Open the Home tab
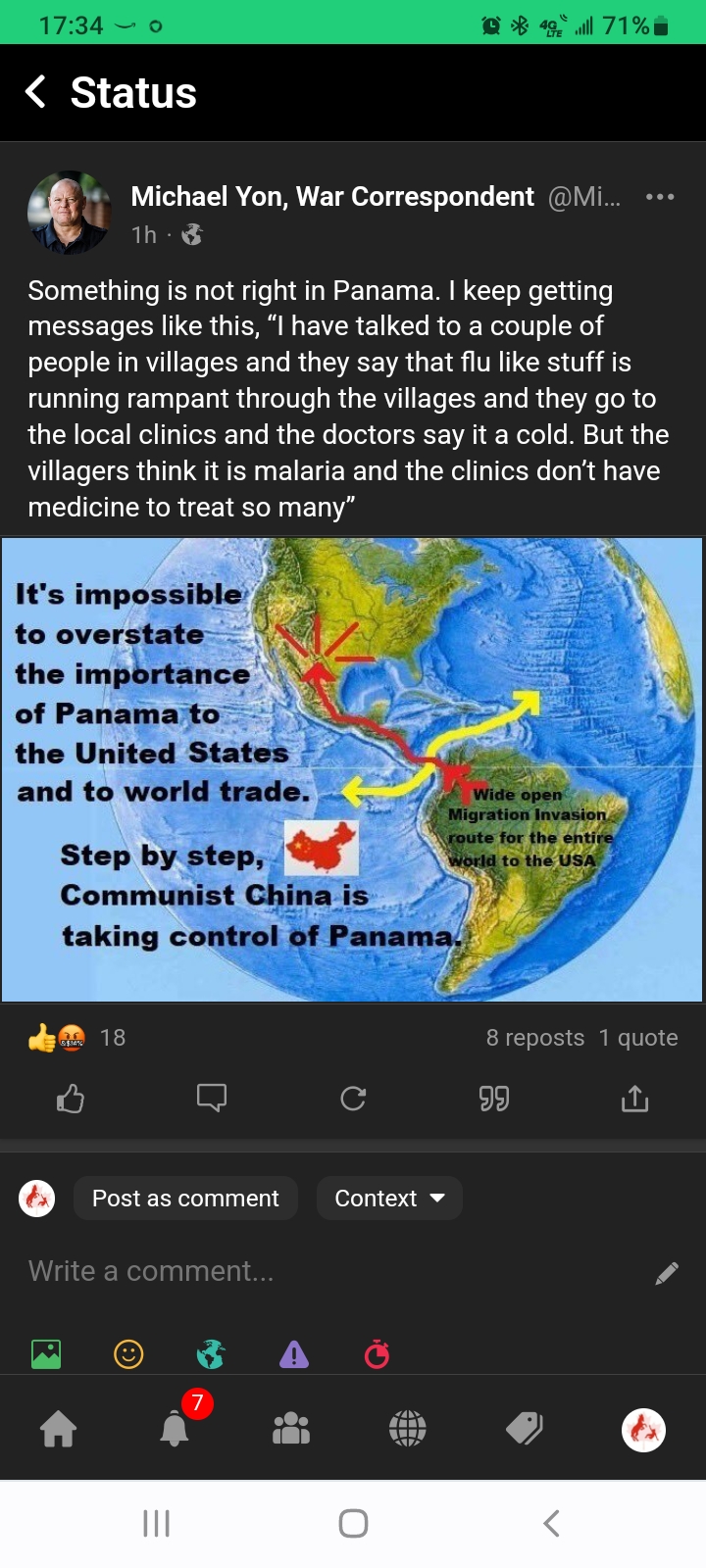The height and width of the screenshot is (1568, 706). (x=58, y=1429)
